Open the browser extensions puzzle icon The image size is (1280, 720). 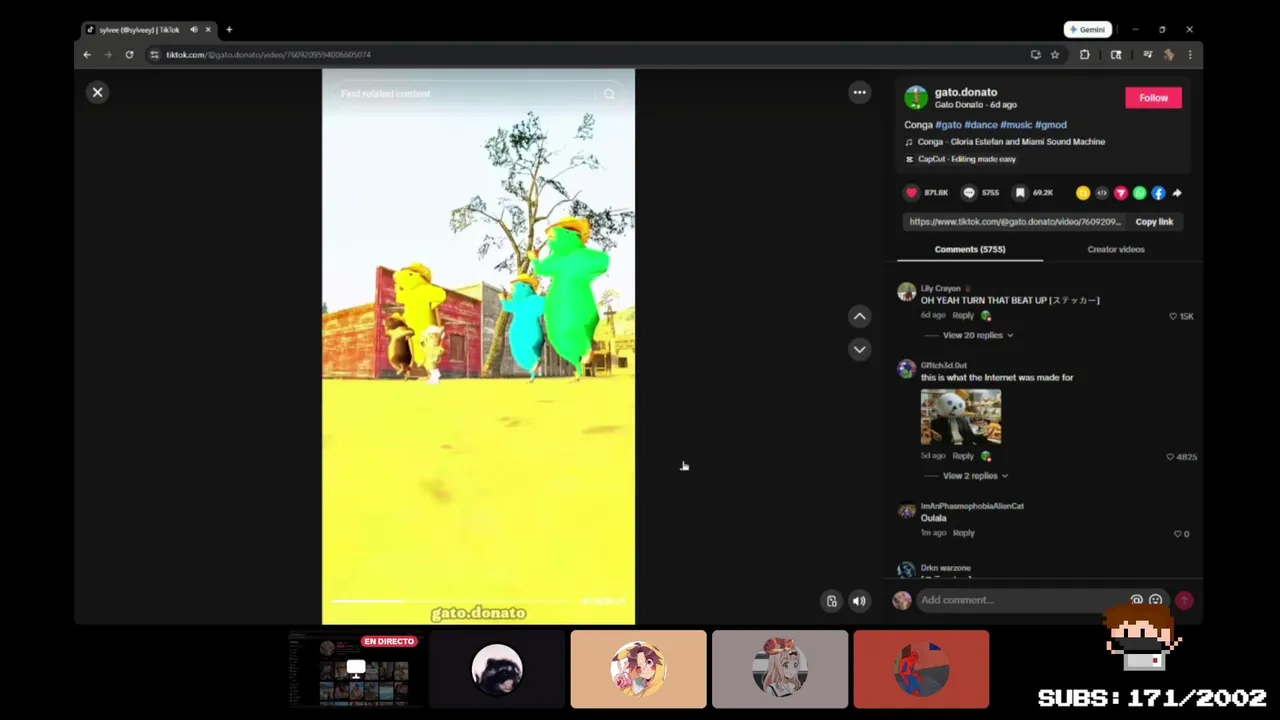1084,55
